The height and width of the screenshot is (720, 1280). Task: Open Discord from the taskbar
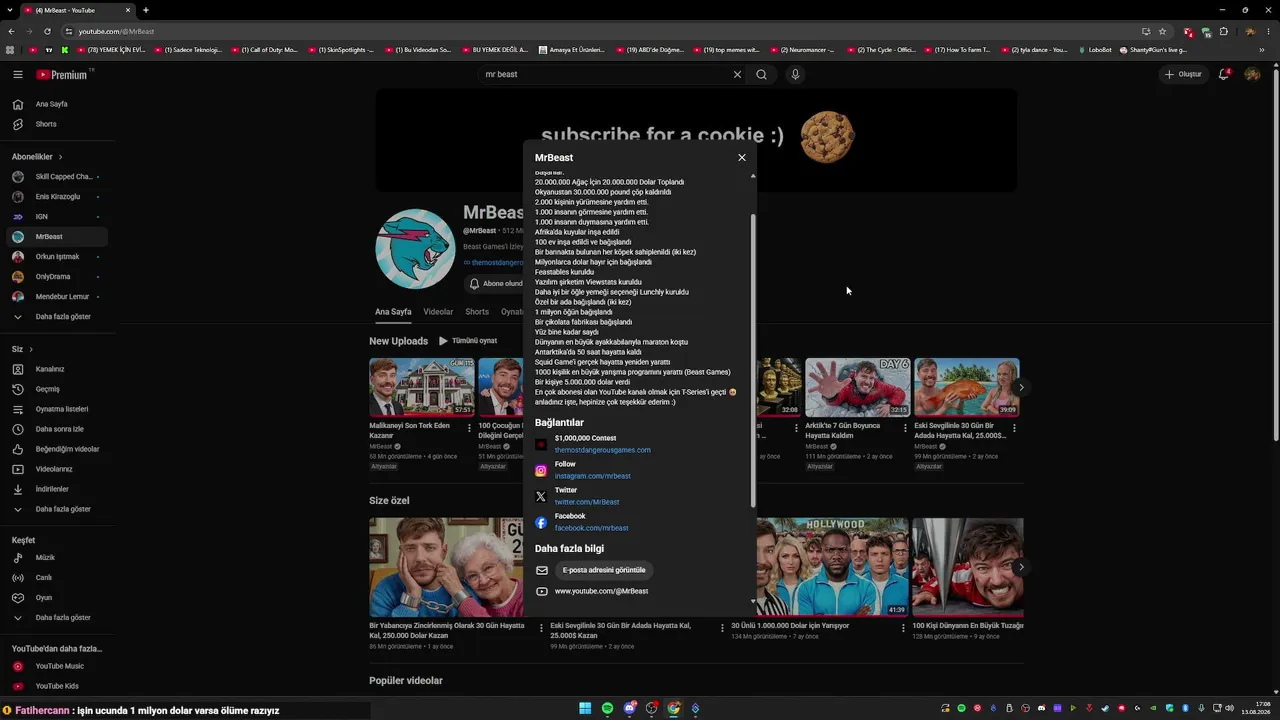click(630, 708)
